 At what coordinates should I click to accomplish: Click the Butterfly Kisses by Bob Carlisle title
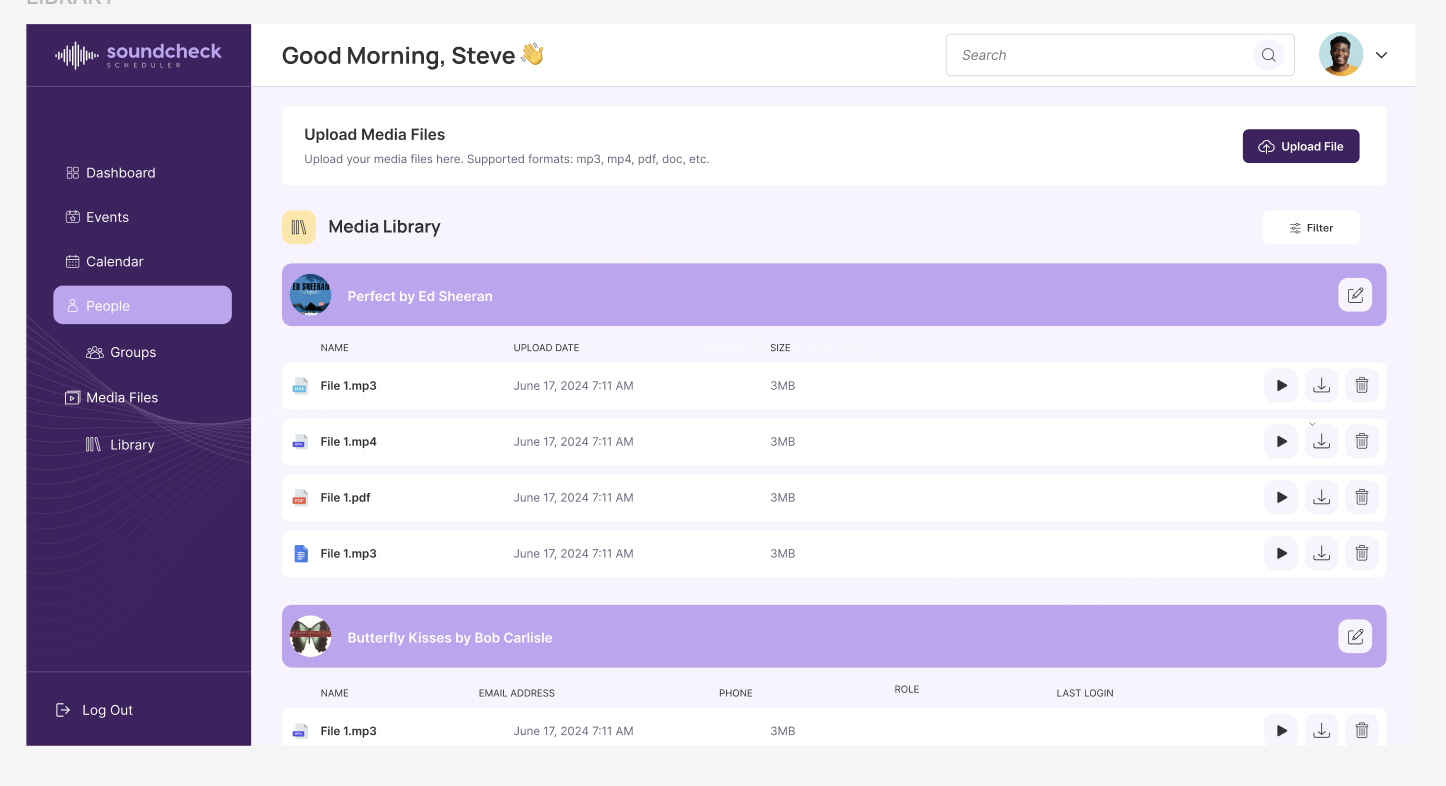point(449,637)
